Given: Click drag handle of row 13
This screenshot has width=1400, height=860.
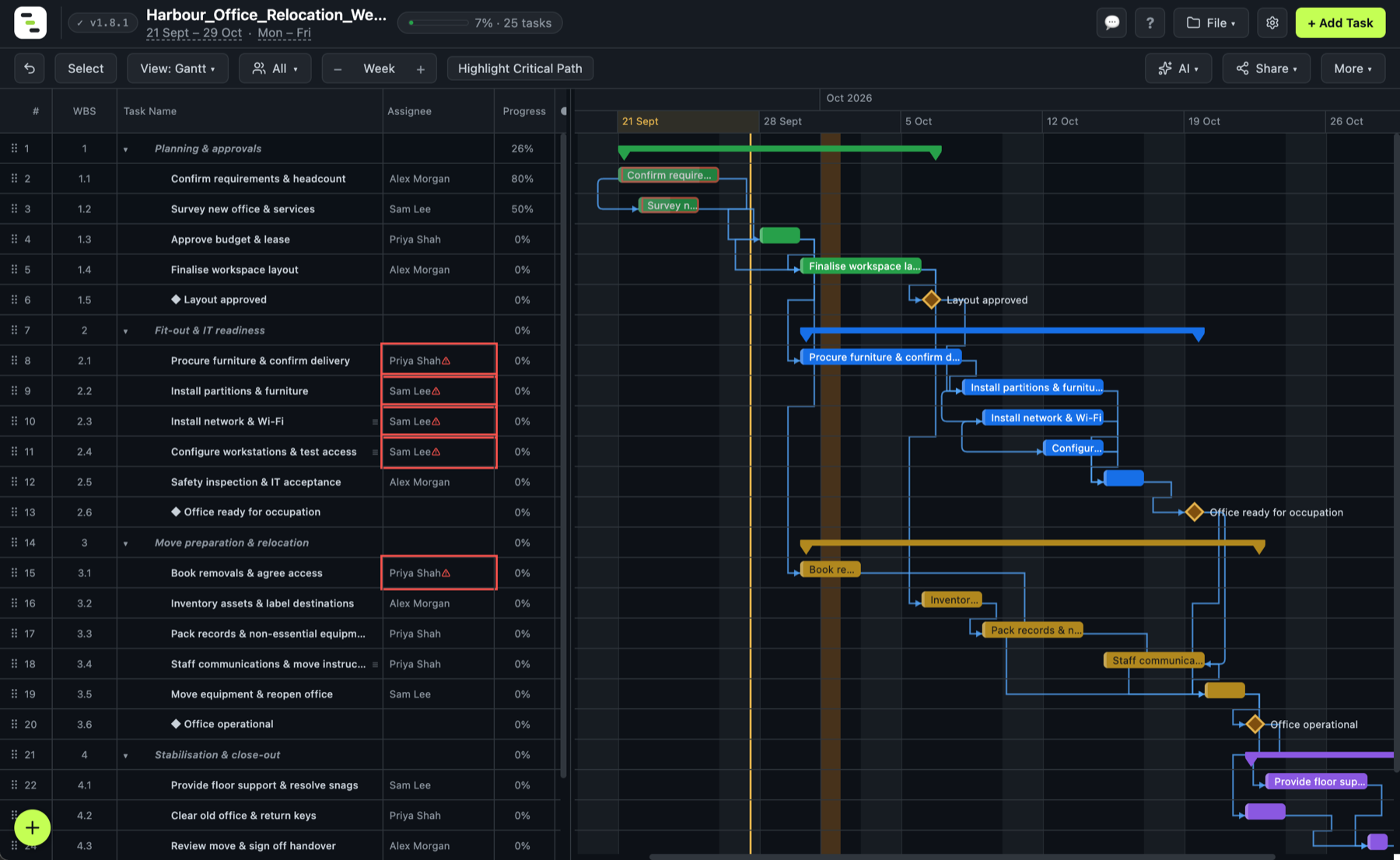Looking at the screenshot, I should pos(14,512).
